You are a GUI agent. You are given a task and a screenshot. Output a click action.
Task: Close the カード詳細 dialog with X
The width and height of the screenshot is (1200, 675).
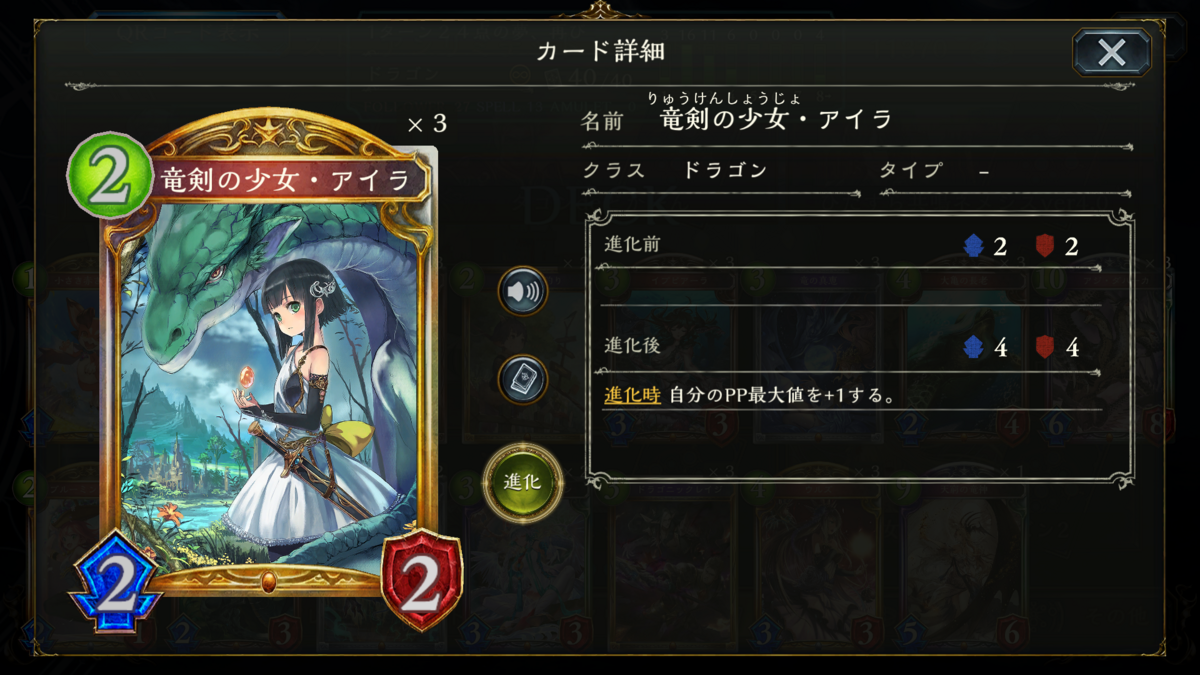pos(1111,52)
